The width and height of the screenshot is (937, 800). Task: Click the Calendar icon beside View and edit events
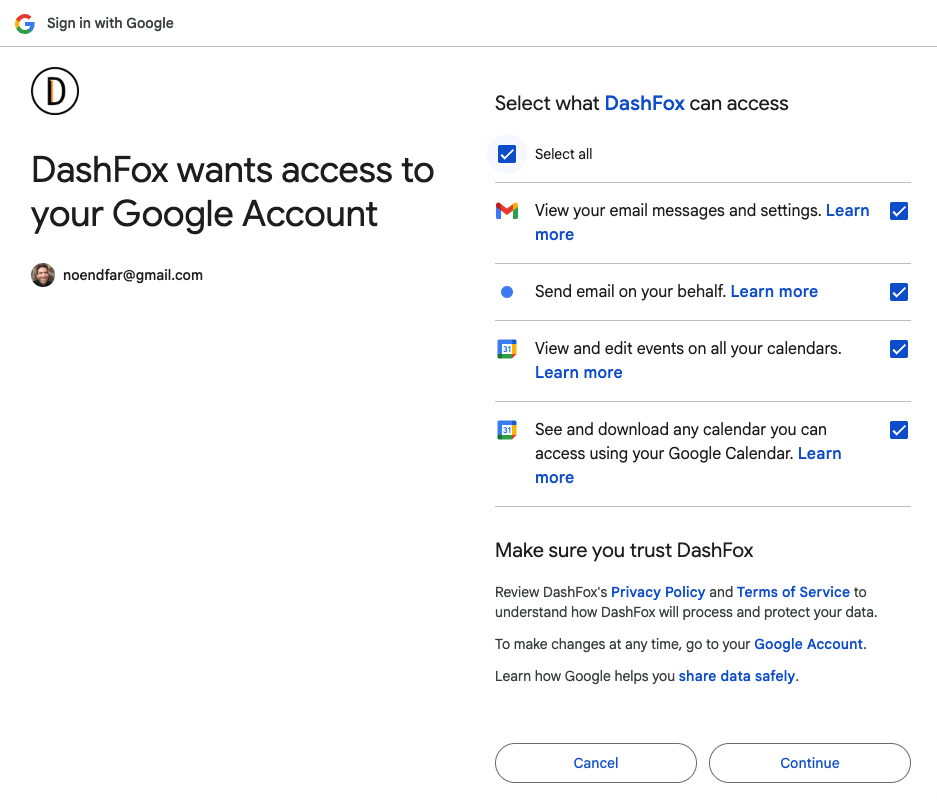pyautogui.click(x=507, y=348)
